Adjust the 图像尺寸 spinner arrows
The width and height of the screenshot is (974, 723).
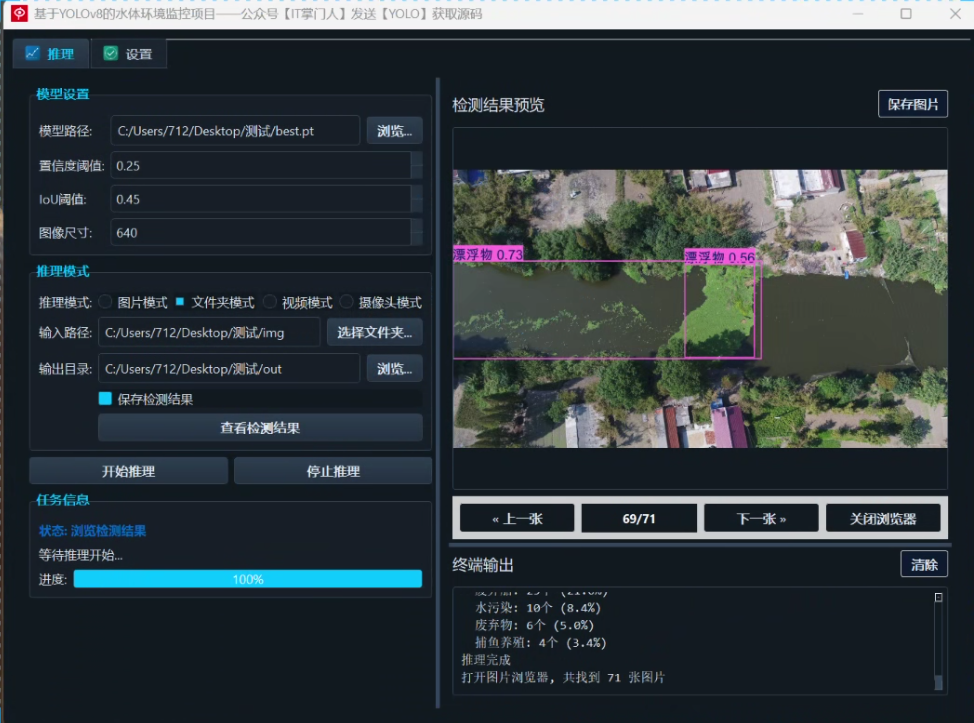click(x=417, y=233)
